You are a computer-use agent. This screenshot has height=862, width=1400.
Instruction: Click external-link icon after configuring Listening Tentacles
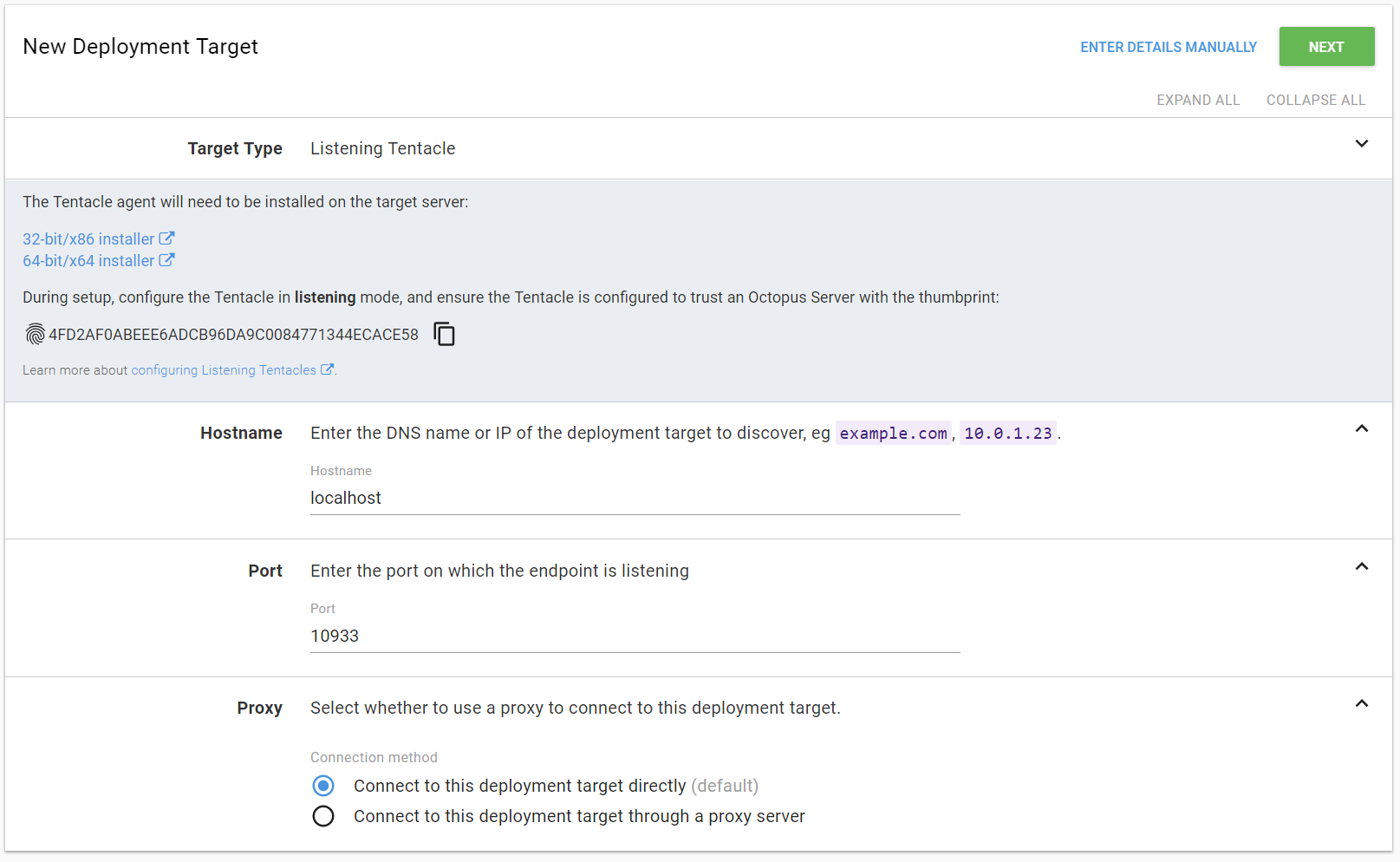coord(327,369)
